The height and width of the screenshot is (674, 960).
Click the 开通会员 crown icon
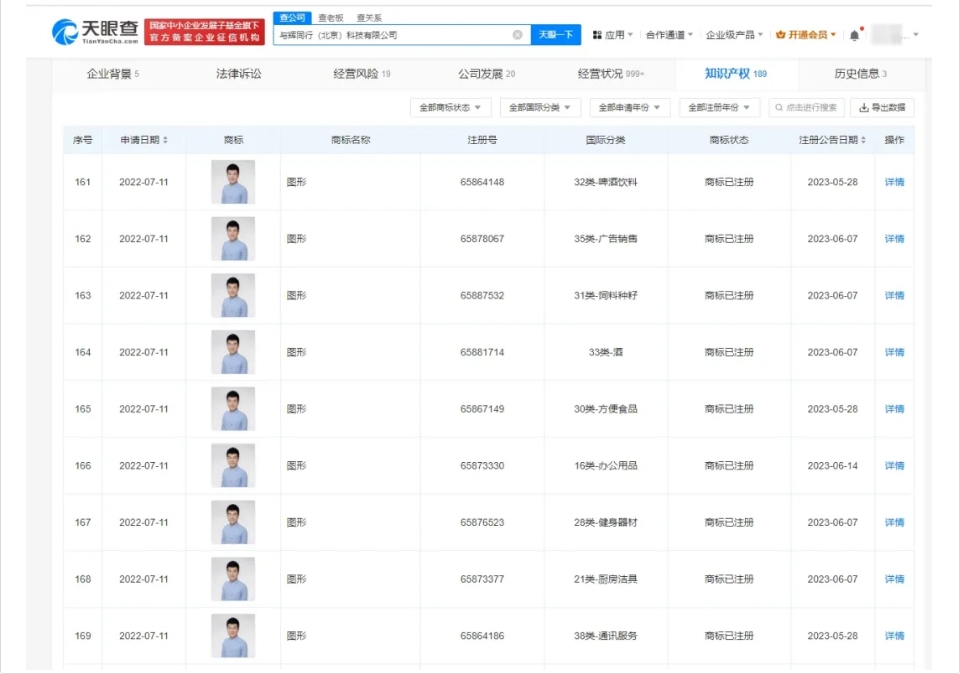coord(780,35)
